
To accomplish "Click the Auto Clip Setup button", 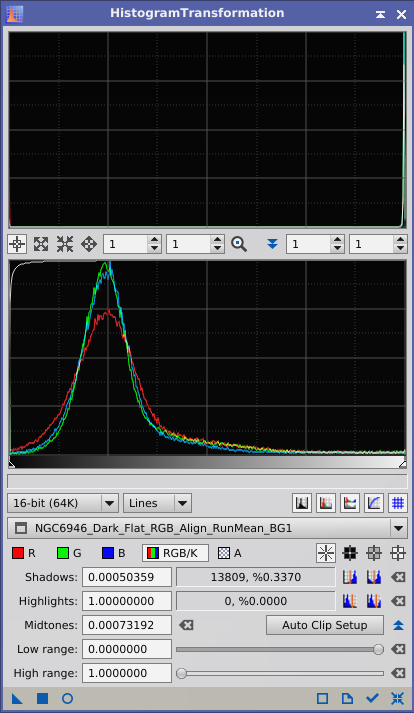I will point(324,625).
